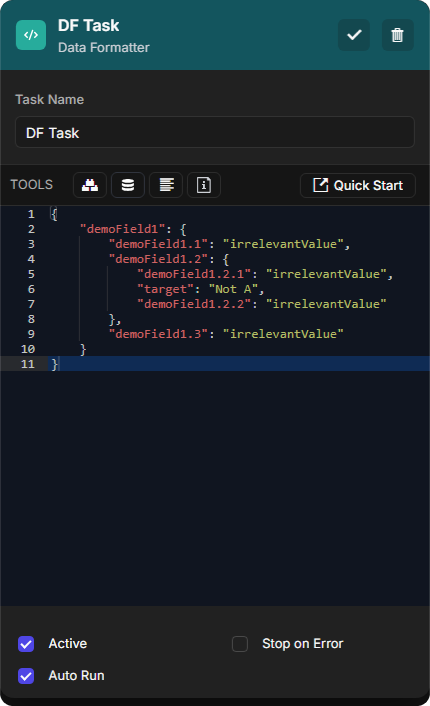Open the building blocks tool
Image resolution: width=430 pixels, height=706 pixels.
click(x=90, y=185)
